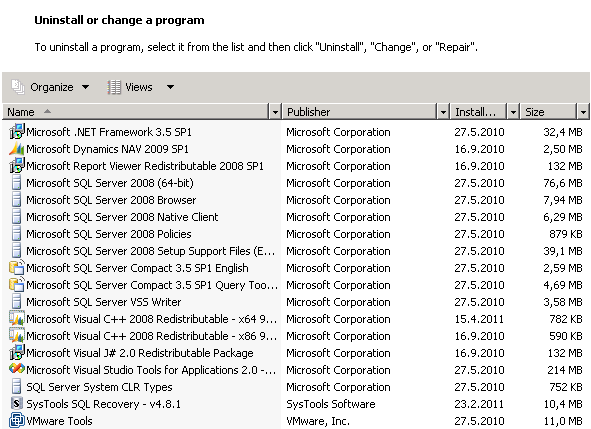Select Microsoft SQL Server 2008 Policies entry
Image resolution: width=591 pixels, height=429 pixels.
tap(109, 234)
